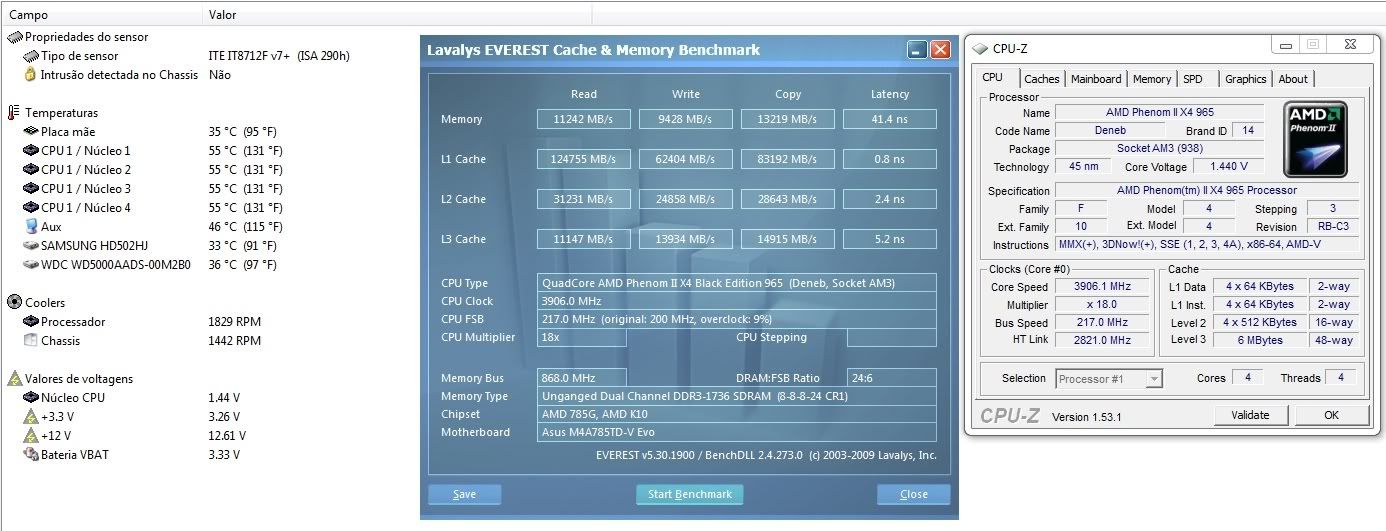The image size is (1386, 531).
Task: Click the CPU 1 / Núcleo 2 icon
Action: (31, 170)
